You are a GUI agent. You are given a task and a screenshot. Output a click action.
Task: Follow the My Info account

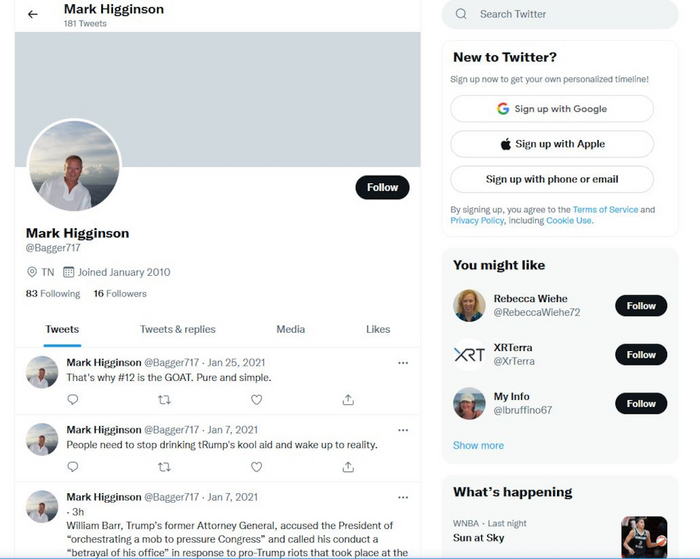[x=640, y=404]
